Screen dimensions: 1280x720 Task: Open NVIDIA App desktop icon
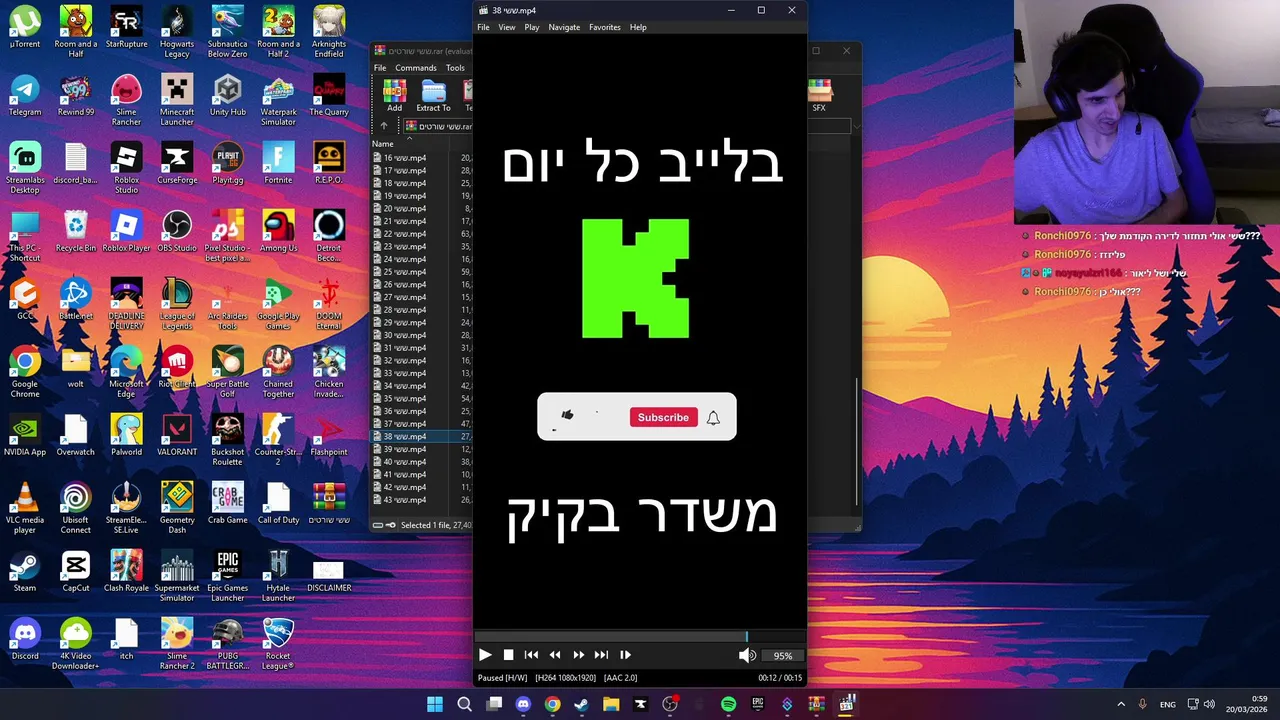pyautogui.click(x=25, y=435)
